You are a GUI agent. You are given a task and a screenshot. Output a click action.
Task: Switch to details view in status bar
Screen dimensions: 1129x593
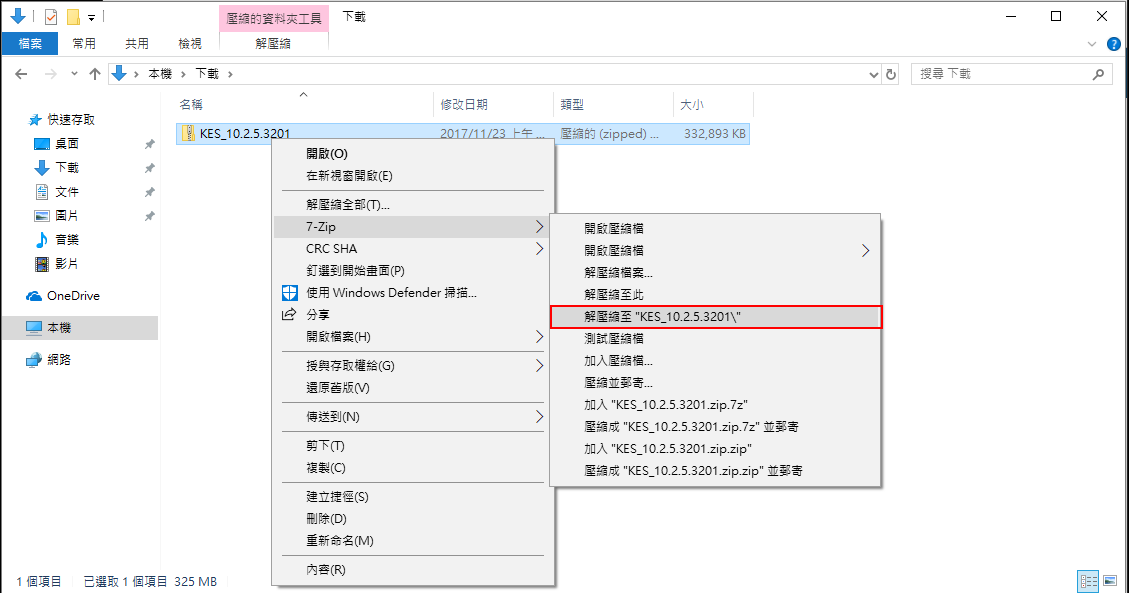pos(1088,581)
